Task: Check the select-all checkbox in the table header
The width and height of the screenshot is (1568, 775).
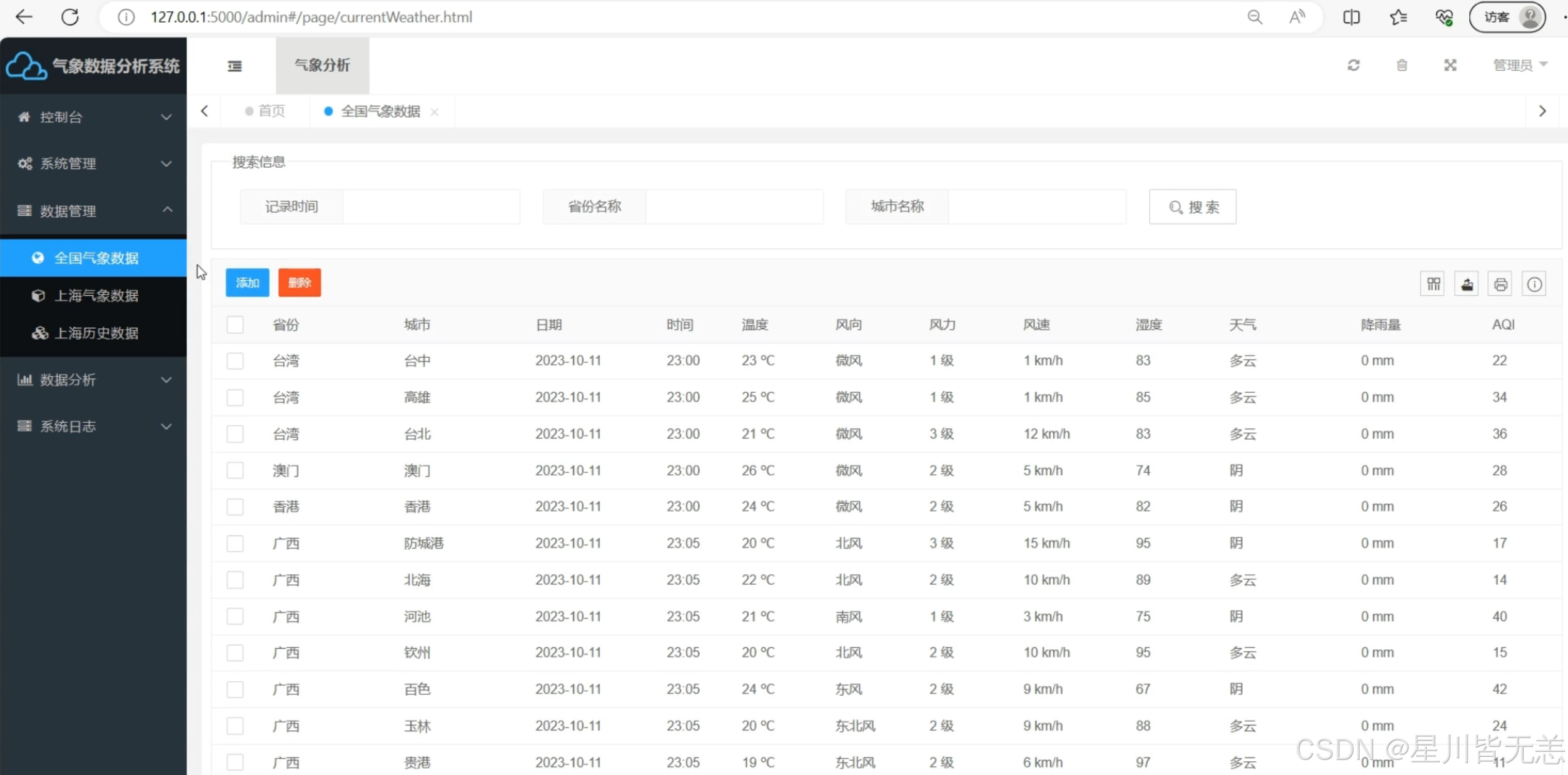Action: [235, 325]
